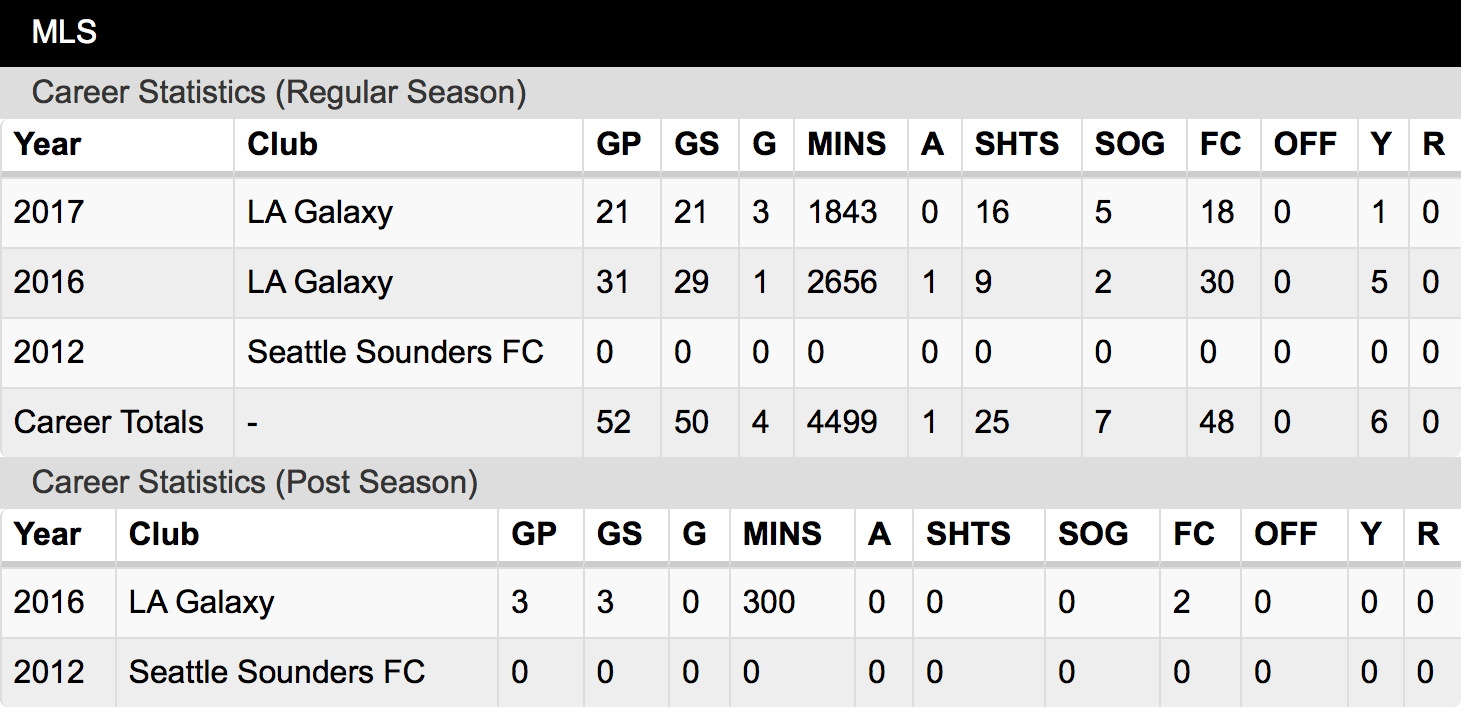Select the Year column header in Regular Season
The width and height of the screenshot is (1464, 710).
tap(48, 144)
